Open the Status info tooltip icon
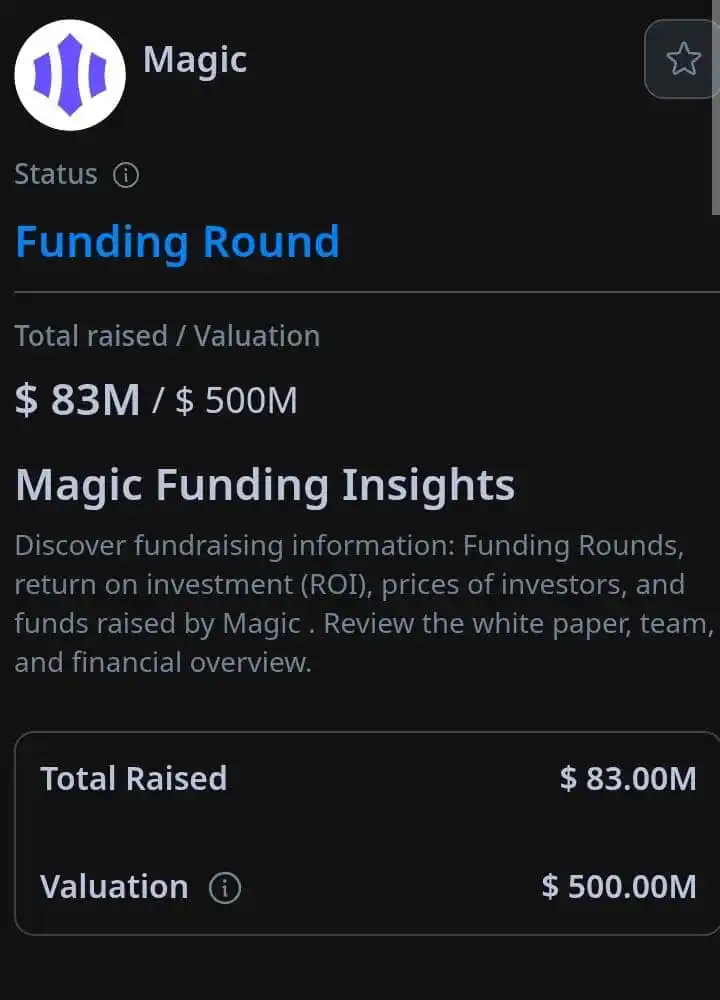Screen dimensions: 720x1000 126,176
